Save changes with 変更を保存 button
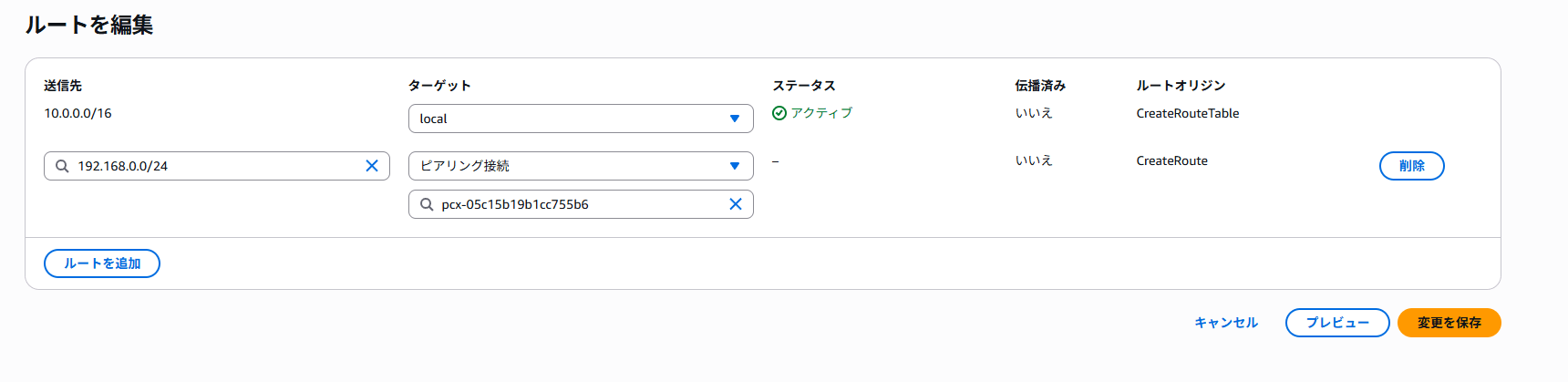 coord(1449,323)
